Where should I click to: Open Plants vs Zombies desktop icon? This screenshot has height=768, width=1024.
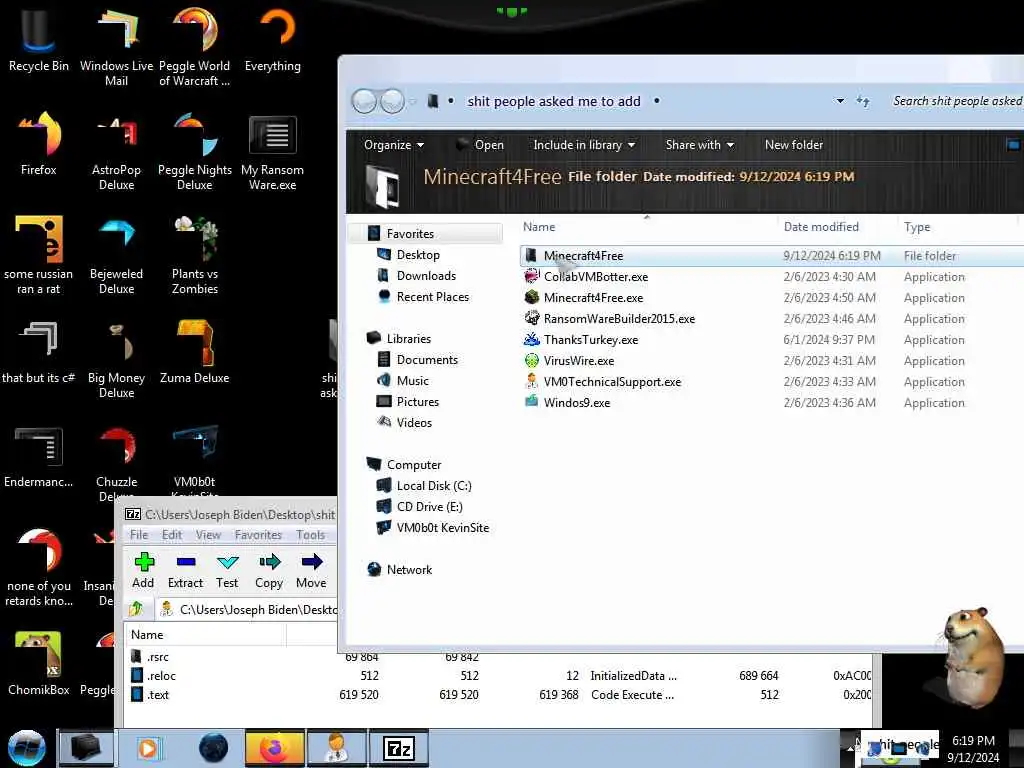pos(195,255)
